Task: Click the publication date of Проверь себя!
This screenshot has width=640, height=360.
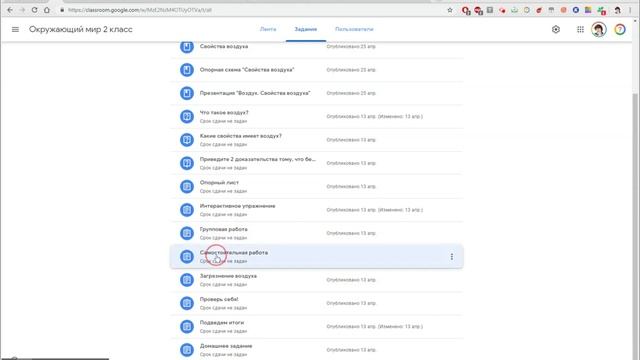Action: 351,303
